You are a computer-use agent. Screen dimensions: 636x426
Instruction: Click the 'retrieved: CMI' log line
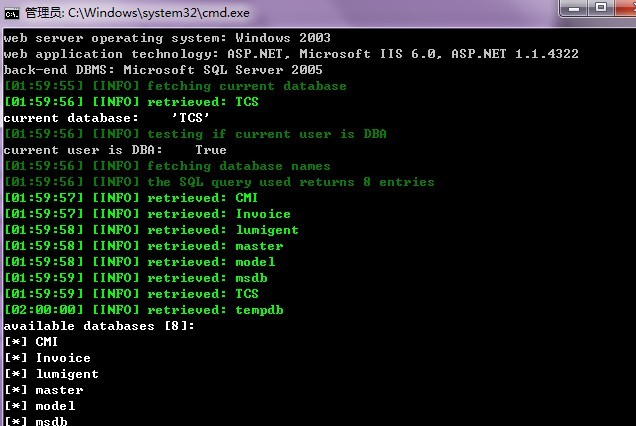point(131,198)
